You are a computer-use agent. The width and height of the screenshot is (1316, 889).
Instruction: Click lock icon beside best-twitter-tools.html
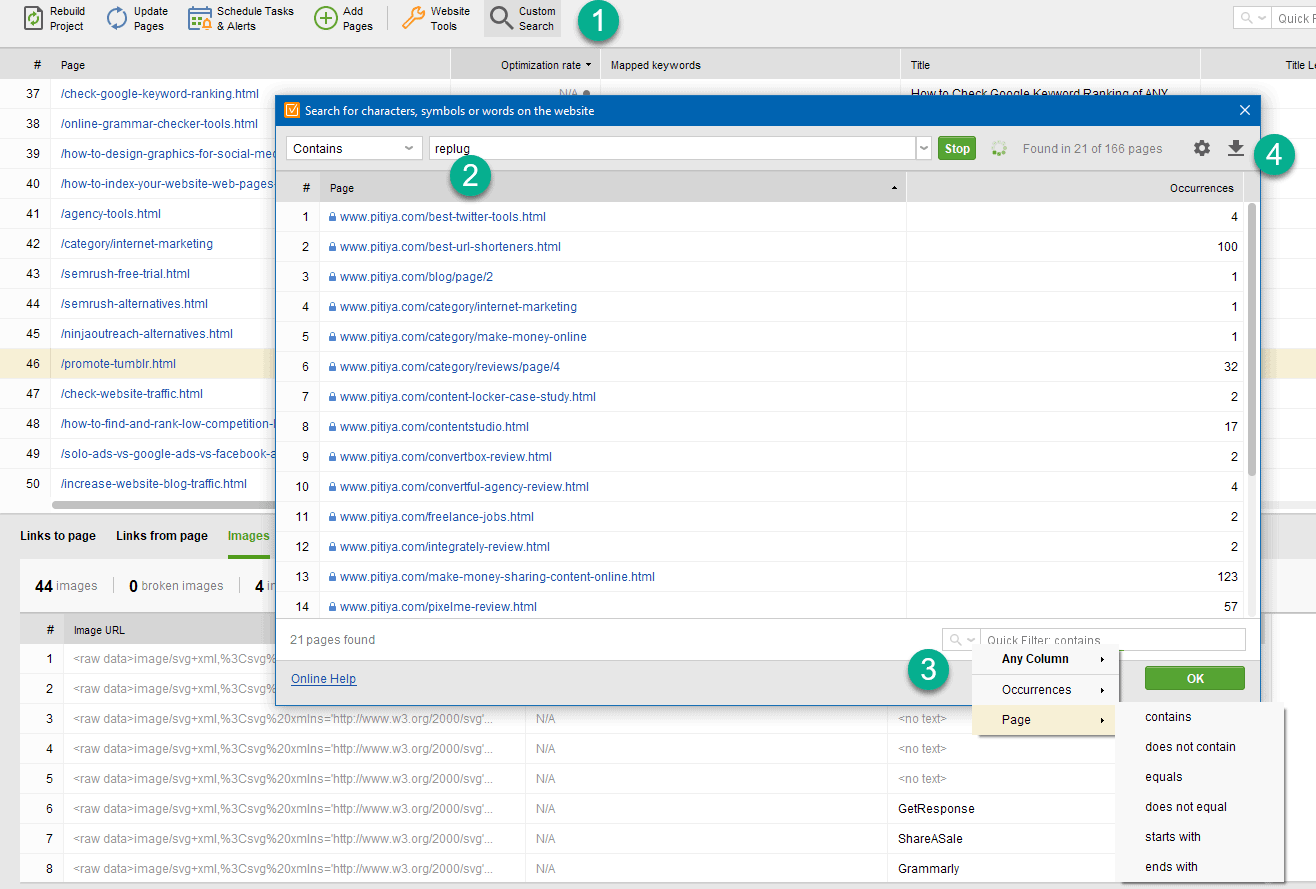[x=333, y=217]
